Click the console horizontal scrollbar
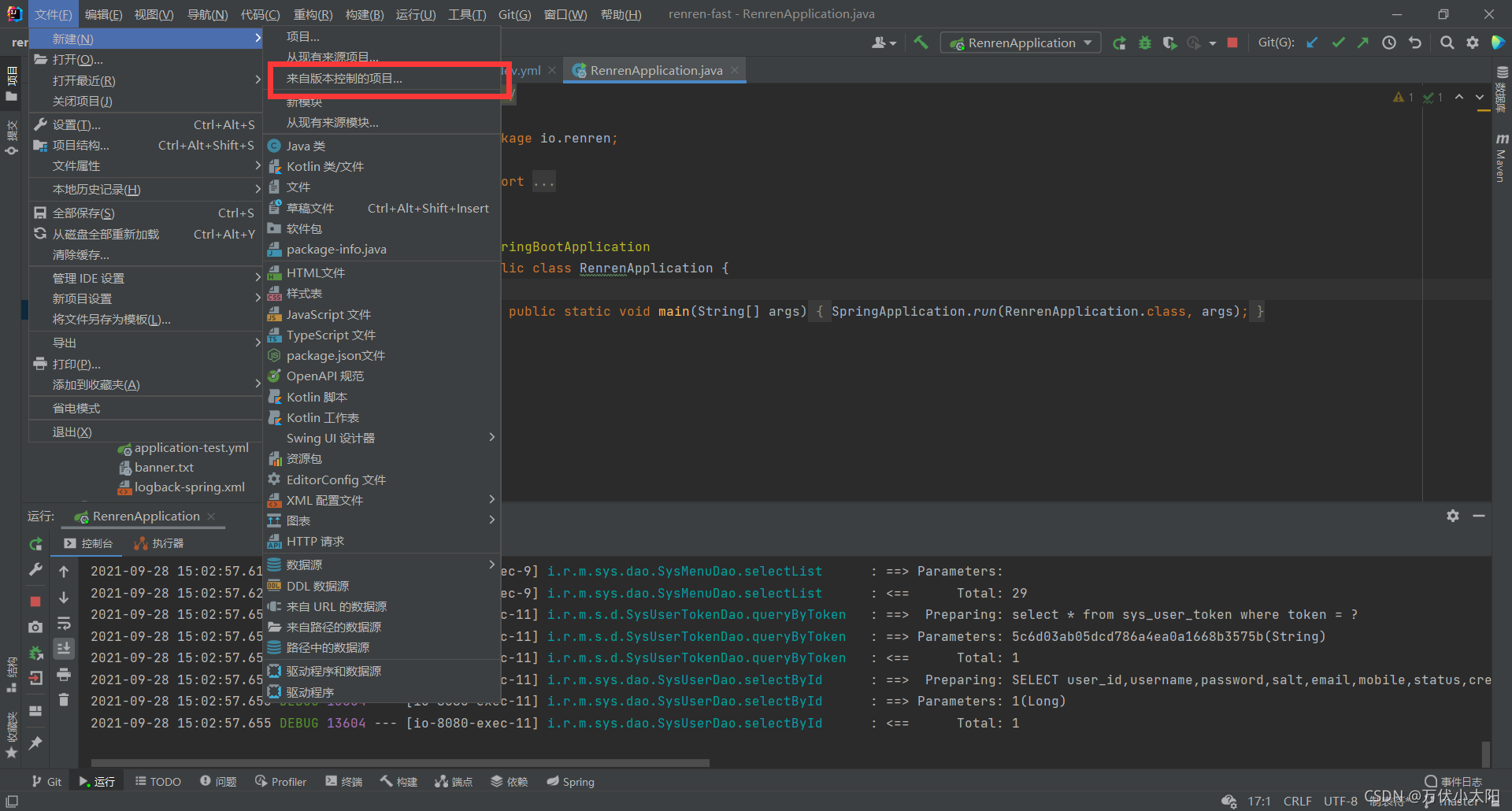 pyautogui.click(x=400, y=762)
